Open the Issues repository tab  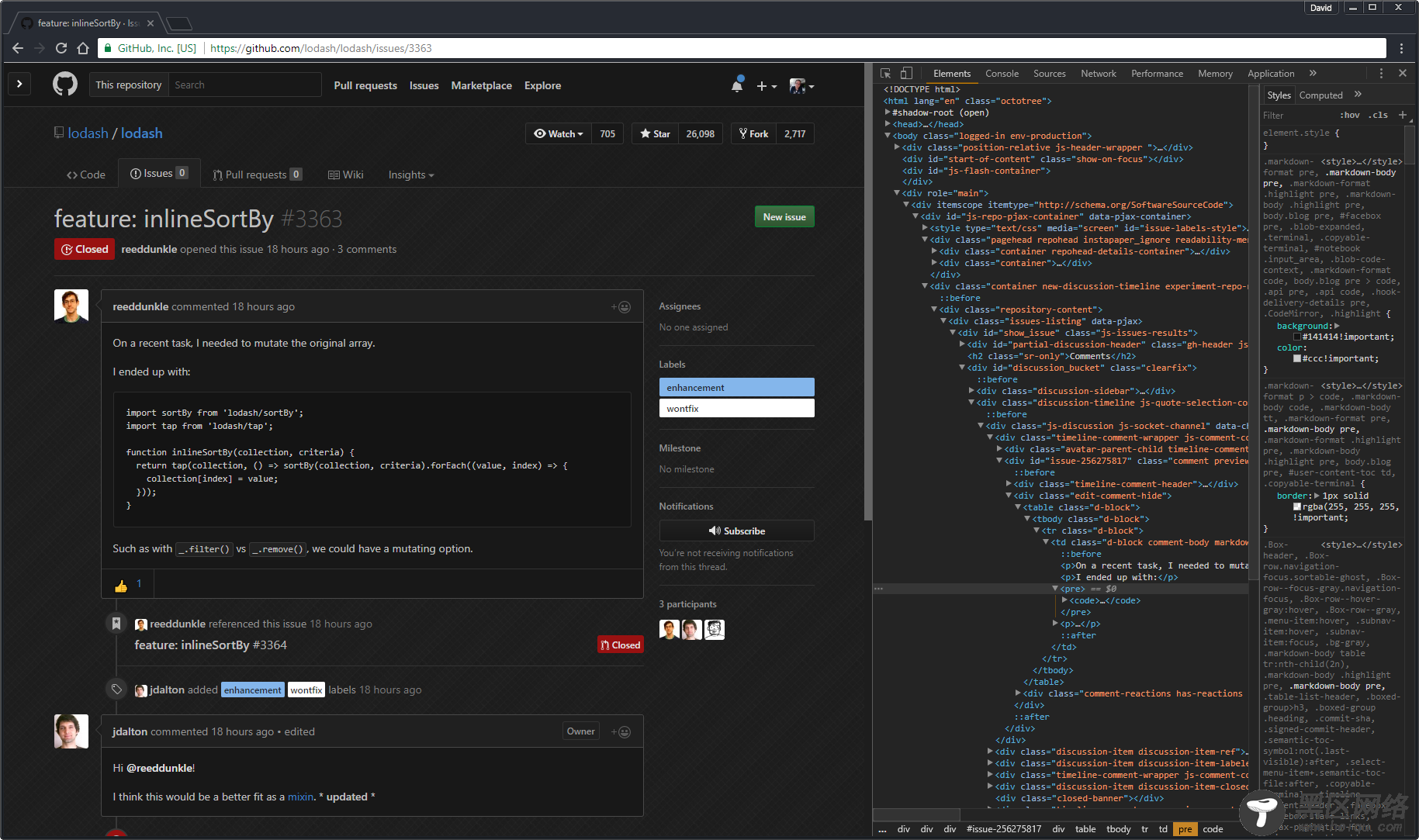[x=159, y=173]
